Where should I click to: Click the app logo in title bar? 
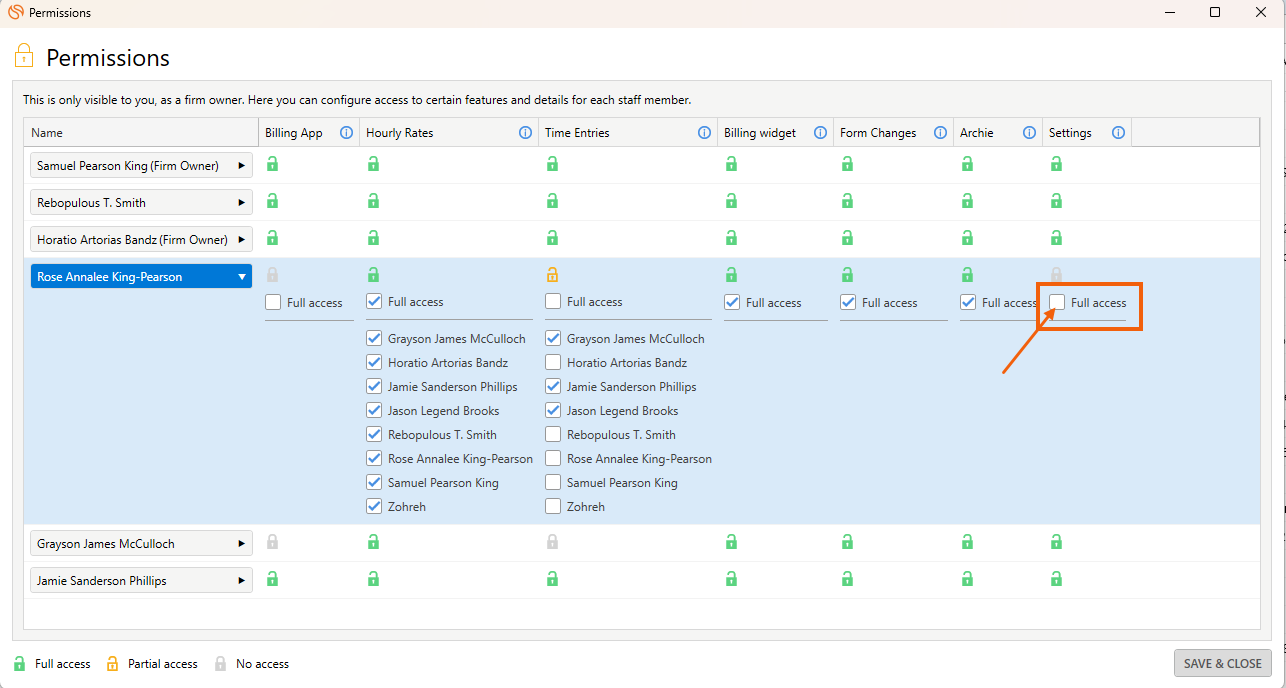pyautogui.click(x=15, y=12)
